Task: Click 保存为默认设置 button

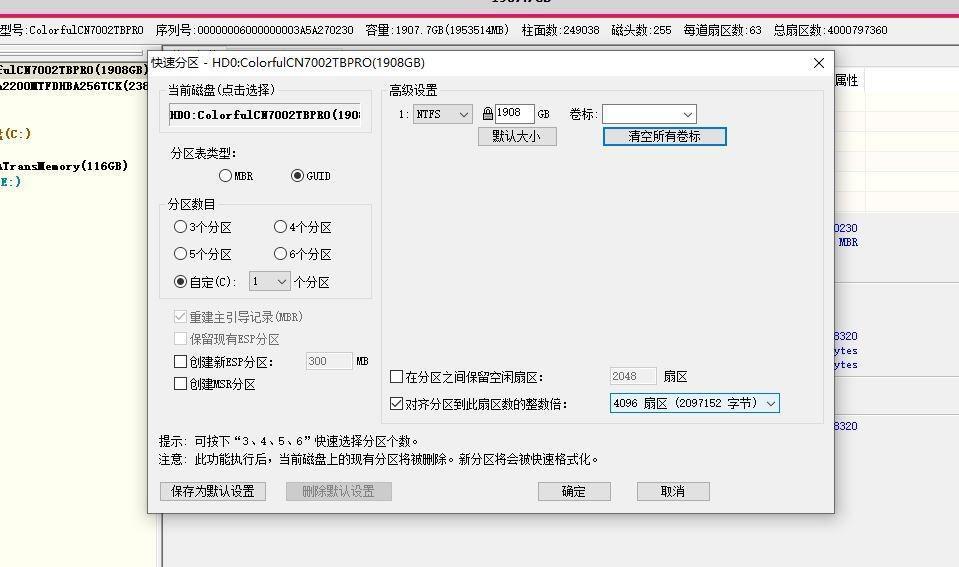Action: [x=213, y=491]
